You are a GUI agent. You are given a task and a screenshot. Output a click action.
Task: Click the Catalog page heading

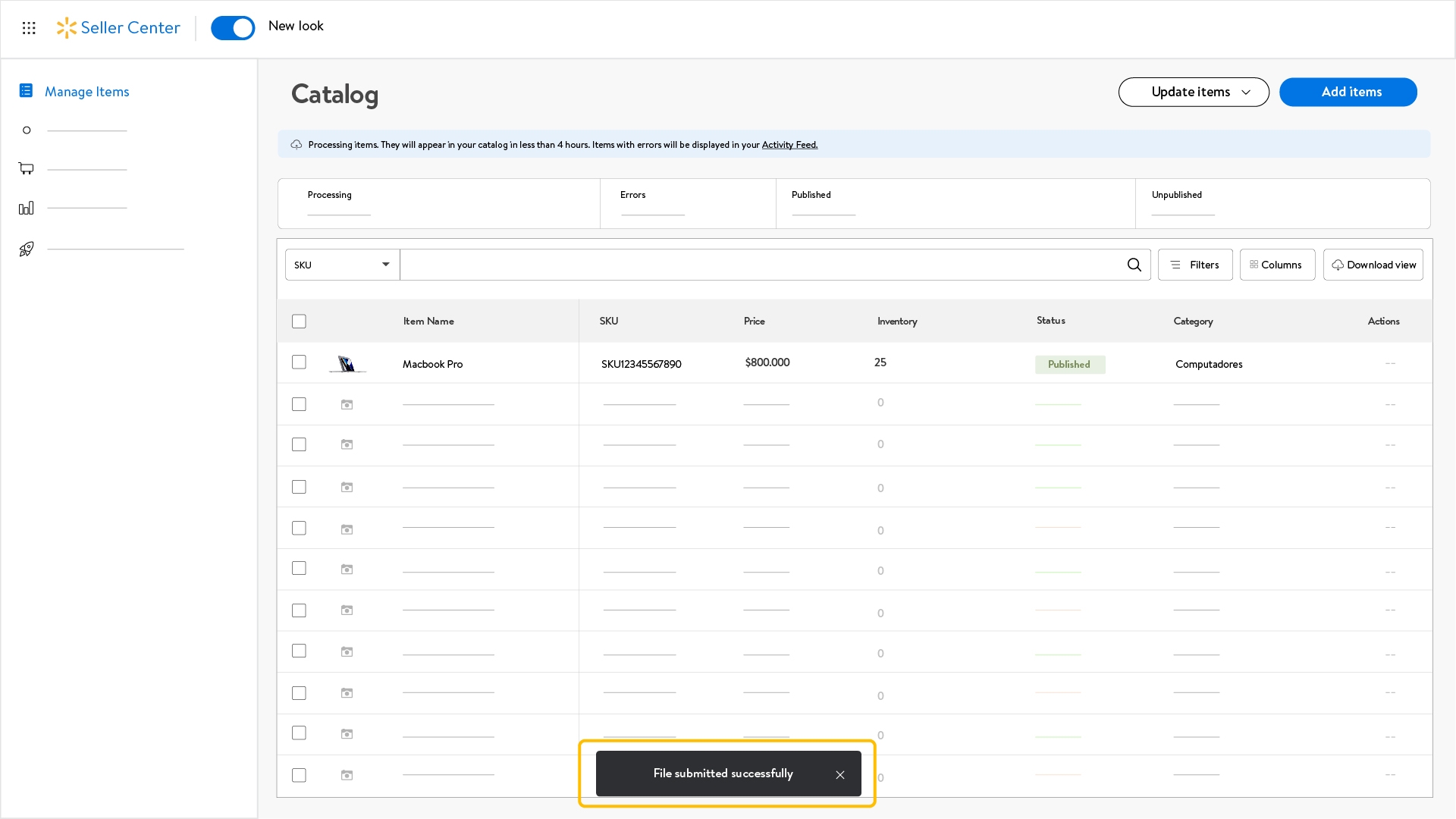coord(334,94)
